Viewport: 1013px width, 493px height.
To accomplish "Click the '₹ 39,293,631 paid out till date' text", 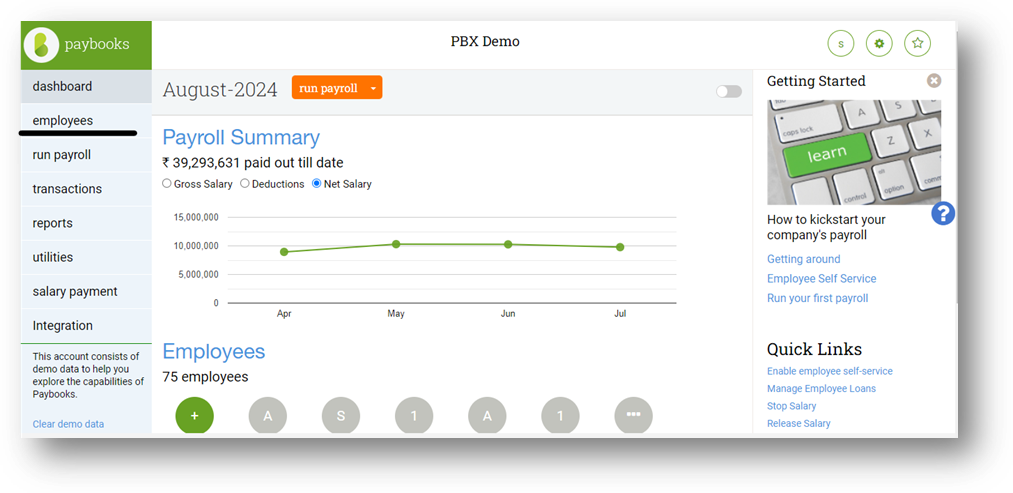I will (x=253, y=163).
